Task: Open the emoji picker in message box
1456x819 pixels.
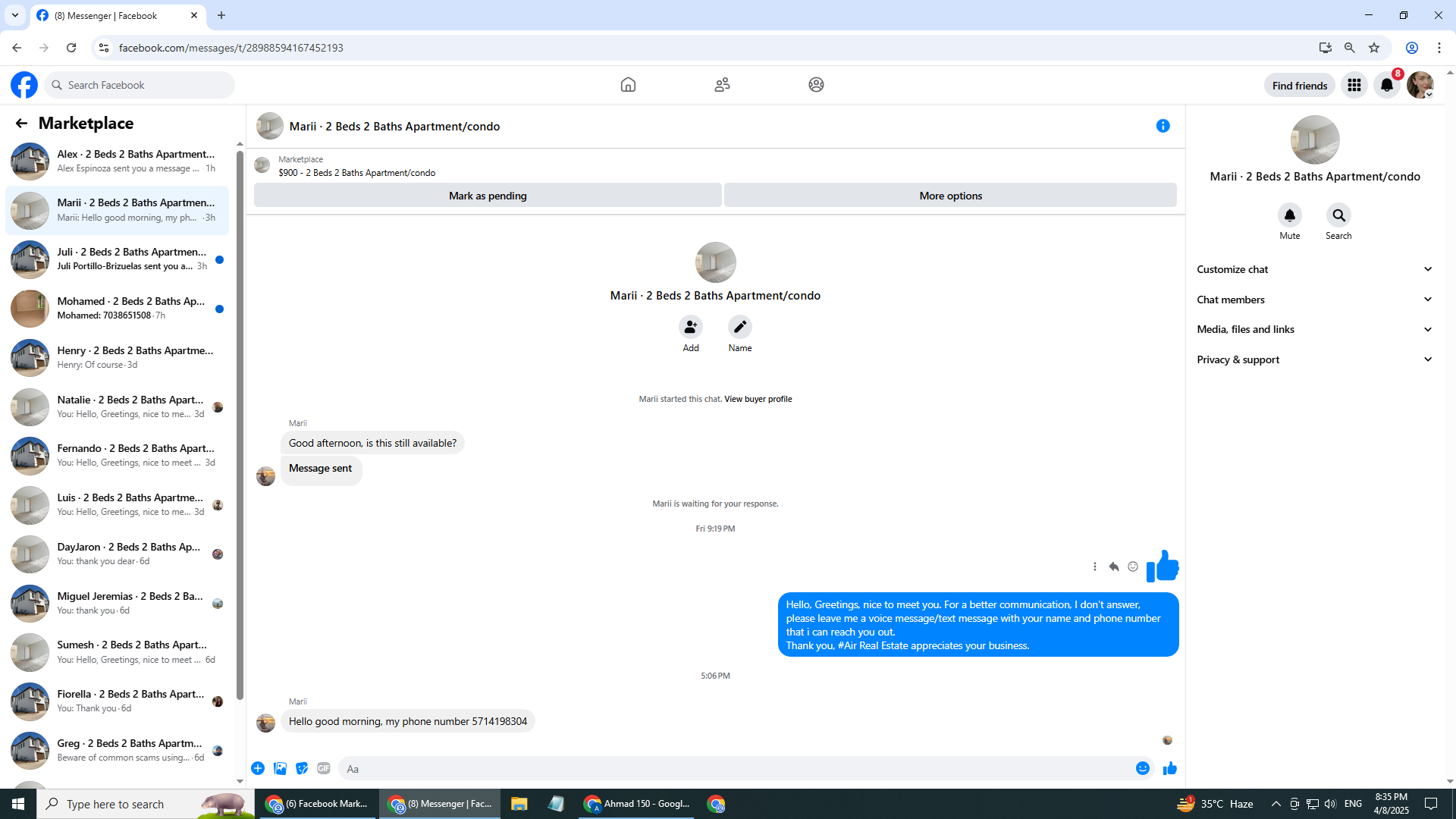Action: point(1142,768)
